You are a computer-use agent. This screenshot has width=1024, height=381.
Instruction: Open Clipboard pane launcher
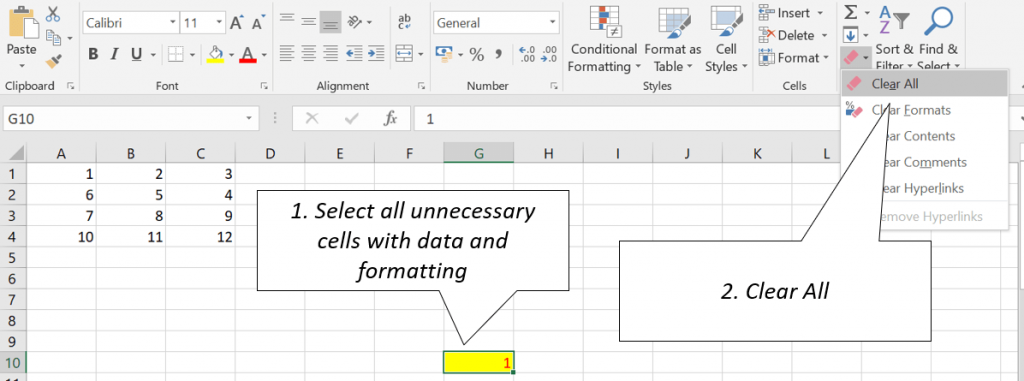(x=70, y=86)
